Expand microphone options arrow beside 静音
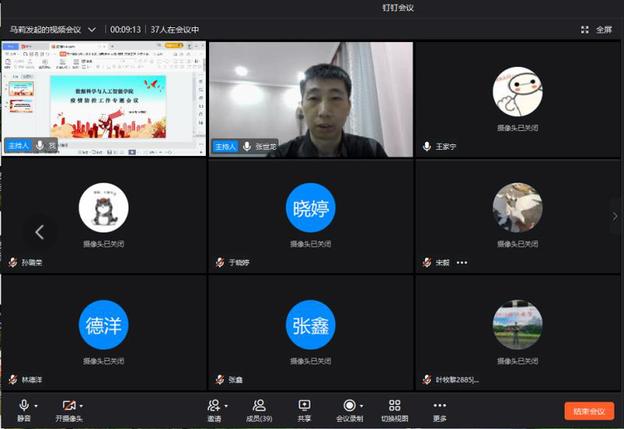The image size is (624, 429). click(x=37, y=405)
